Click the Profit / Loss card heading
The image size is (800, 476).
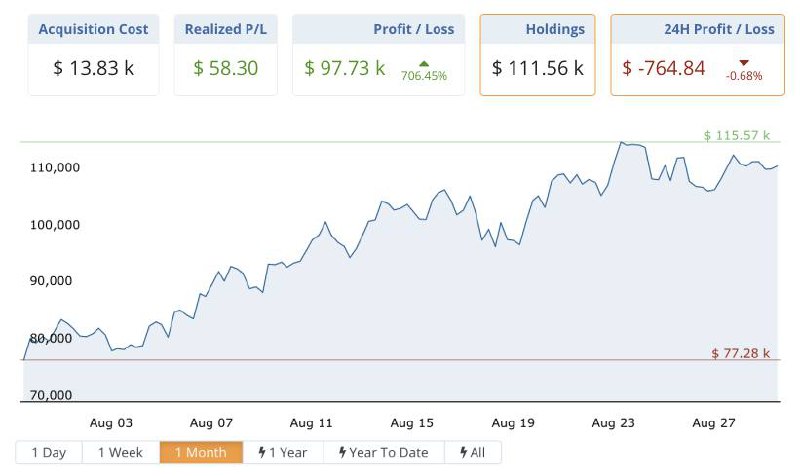click(x=411, y=29)
